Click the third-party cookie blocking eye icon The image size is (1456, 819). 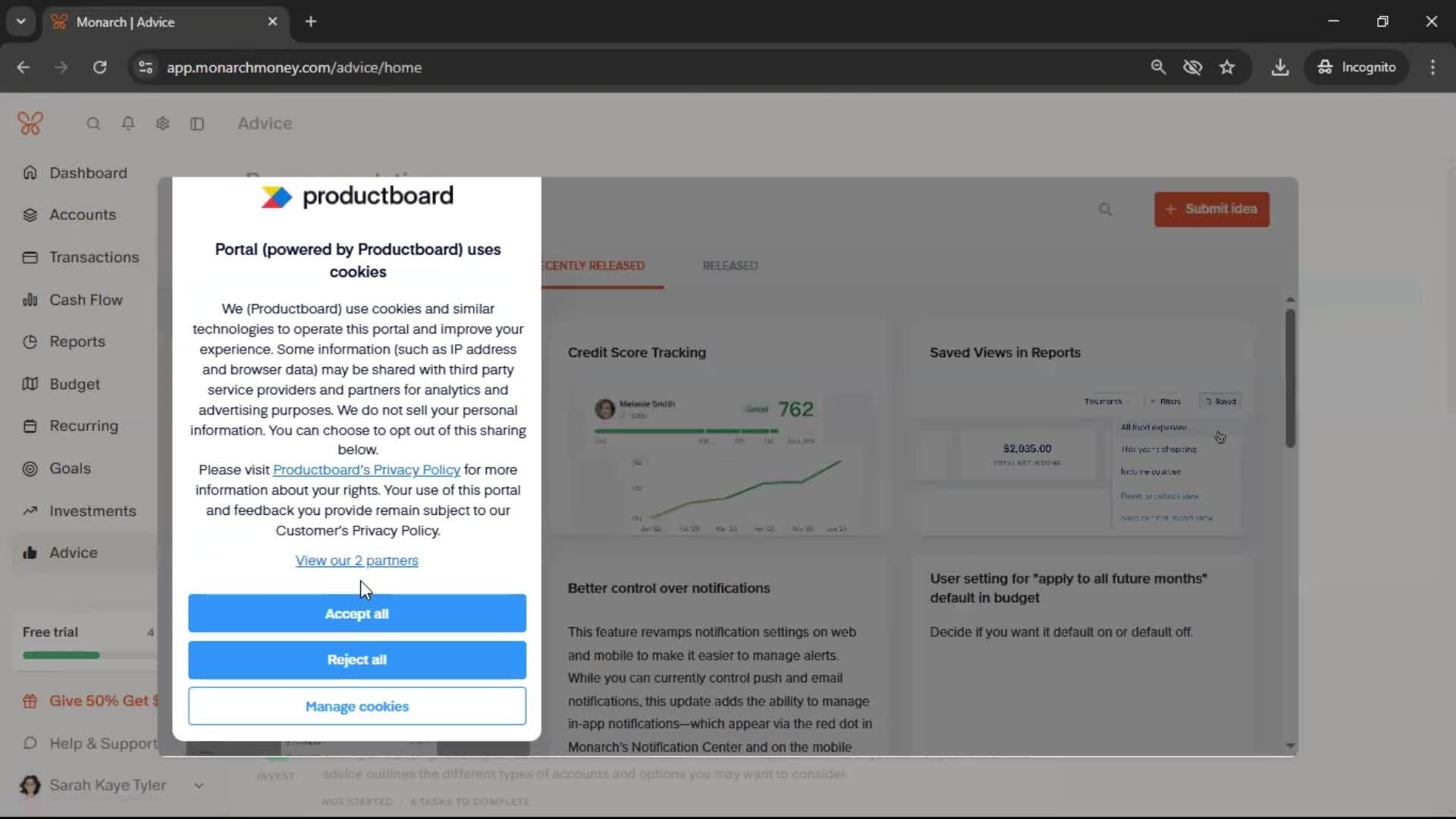pyautogui.click(x=1192, y=67)
